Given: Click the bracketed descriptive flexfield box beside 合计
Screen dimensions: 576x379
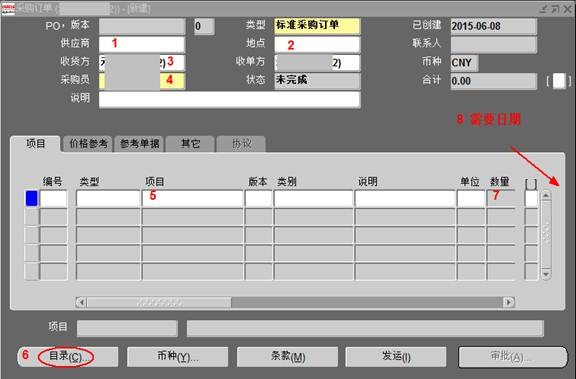Looking at the screenshot, I should coord(559,81).
